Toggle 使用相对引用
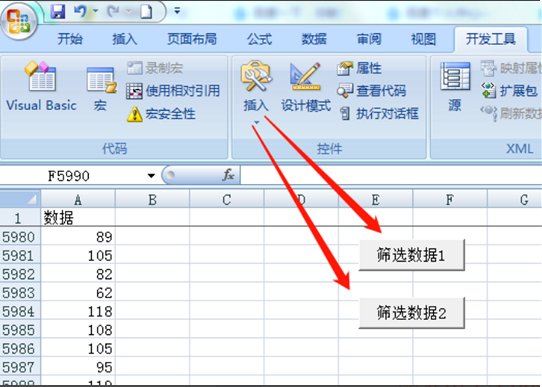This screenshot has width=542, height=387. coord(173,91)
